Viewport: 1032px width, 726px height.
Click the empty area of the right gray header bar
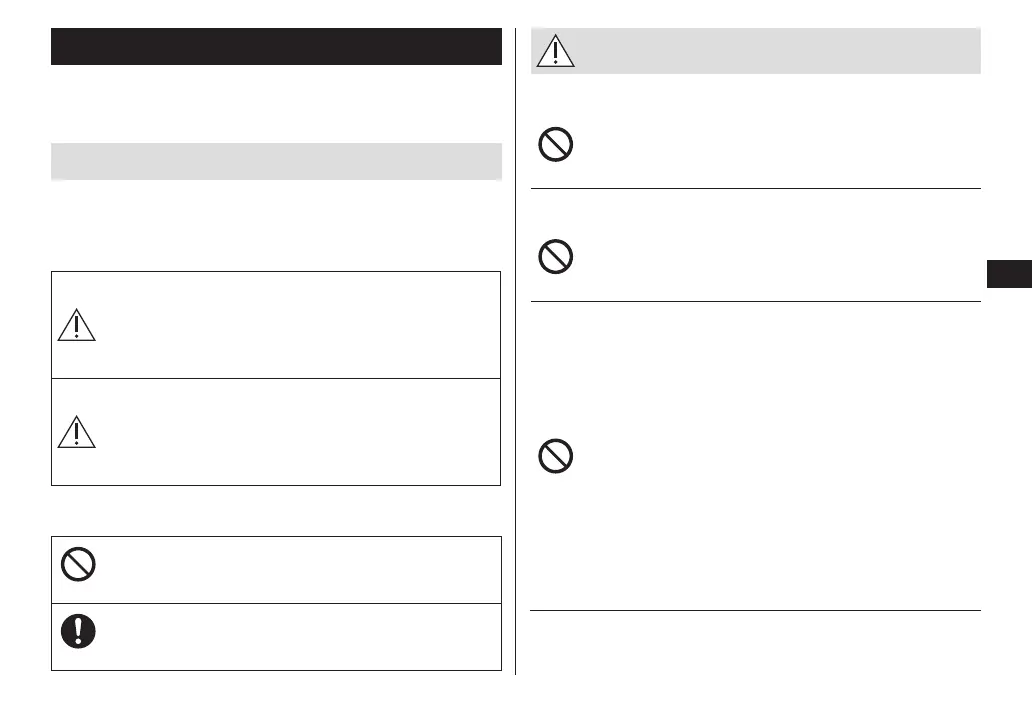tap(770, 51)
